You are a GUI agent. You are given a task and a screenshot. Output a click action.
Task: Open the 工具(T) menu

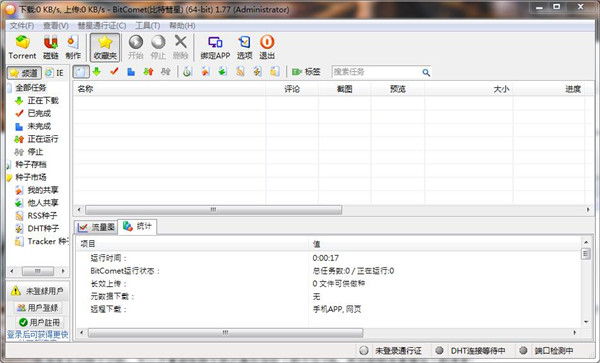(x=148, y=26)
